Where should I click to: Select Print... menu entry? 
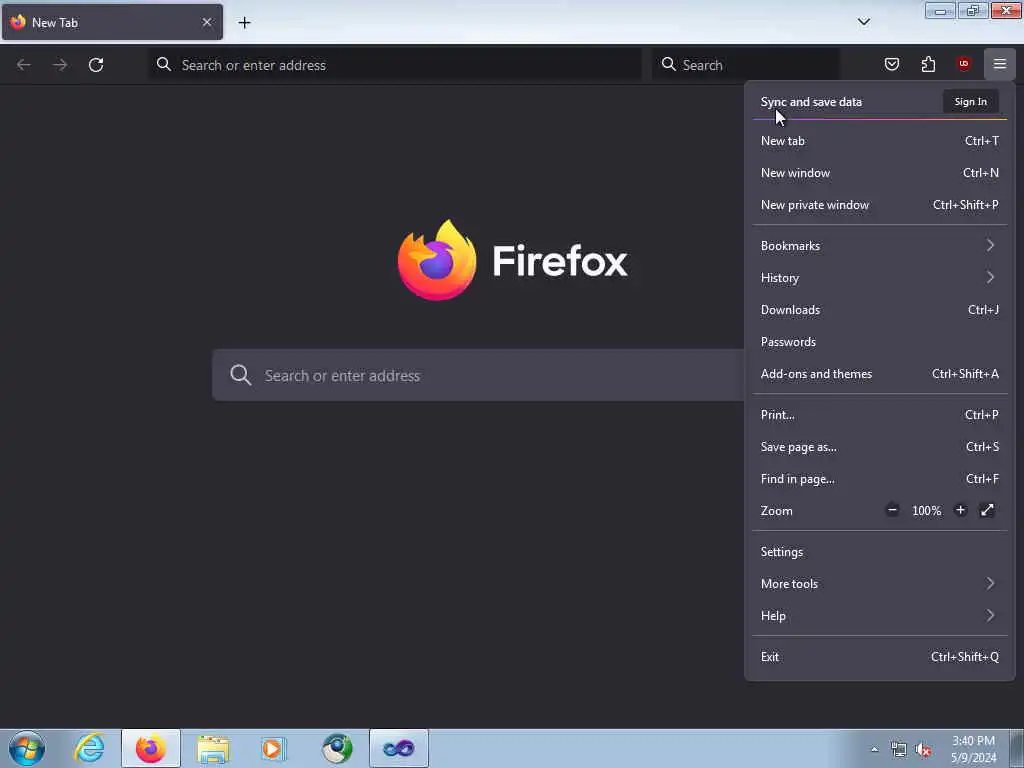(879, 415)
